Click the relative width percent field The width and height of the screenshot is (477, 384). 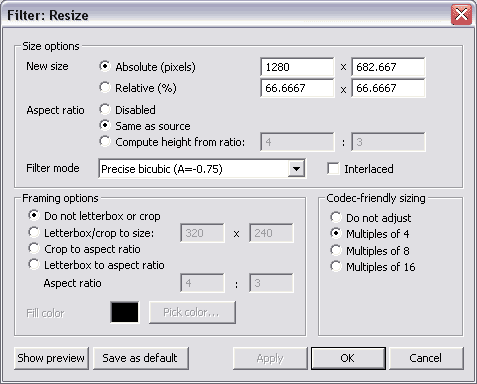tap(297, 88)
